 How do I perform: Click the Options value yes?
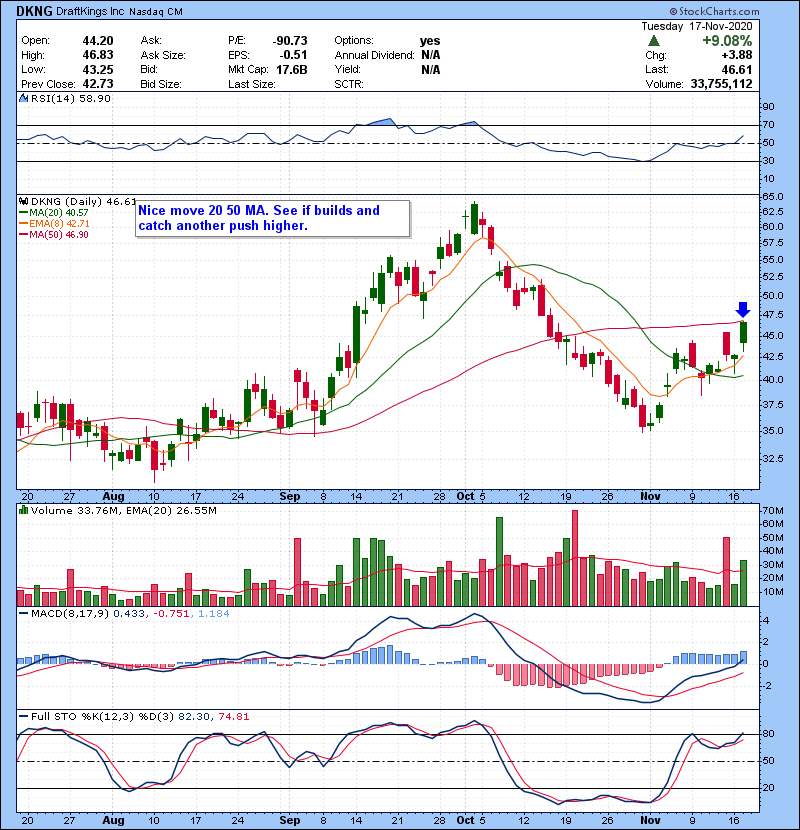[430, 41]
